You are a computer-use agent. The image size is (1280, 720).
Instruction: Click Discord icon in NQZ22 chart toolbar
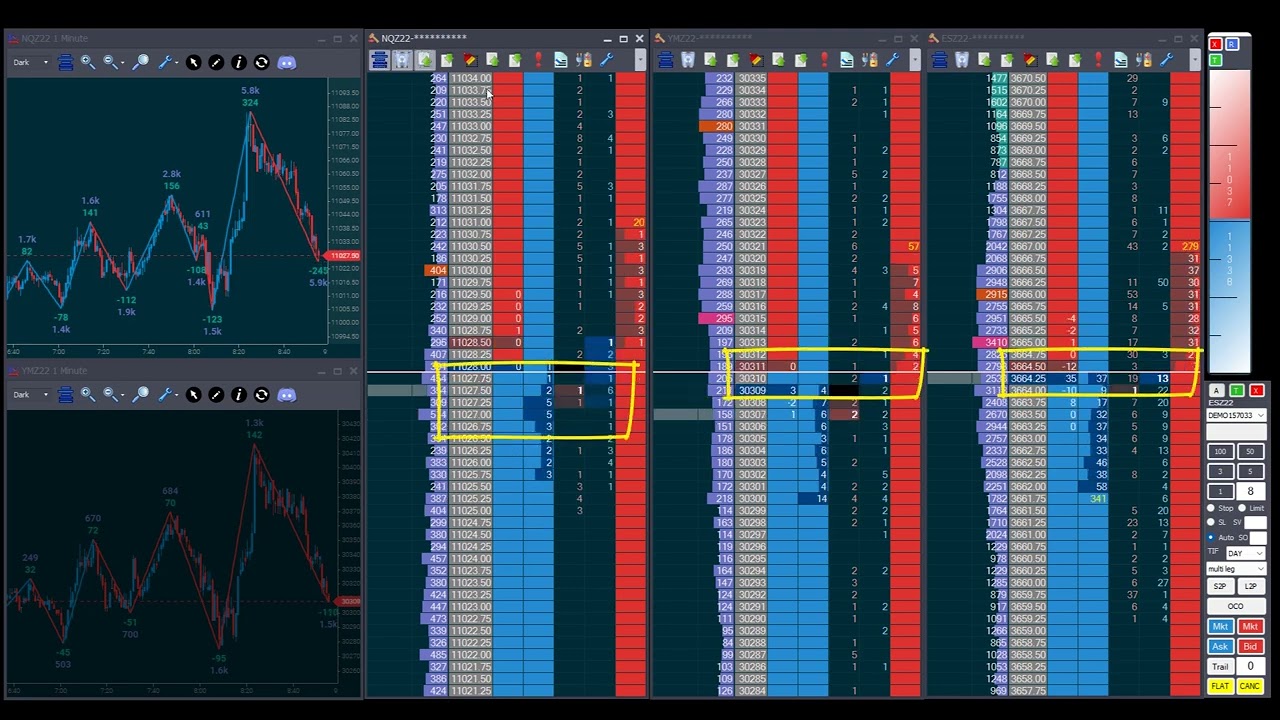click(x=286, y=62)
